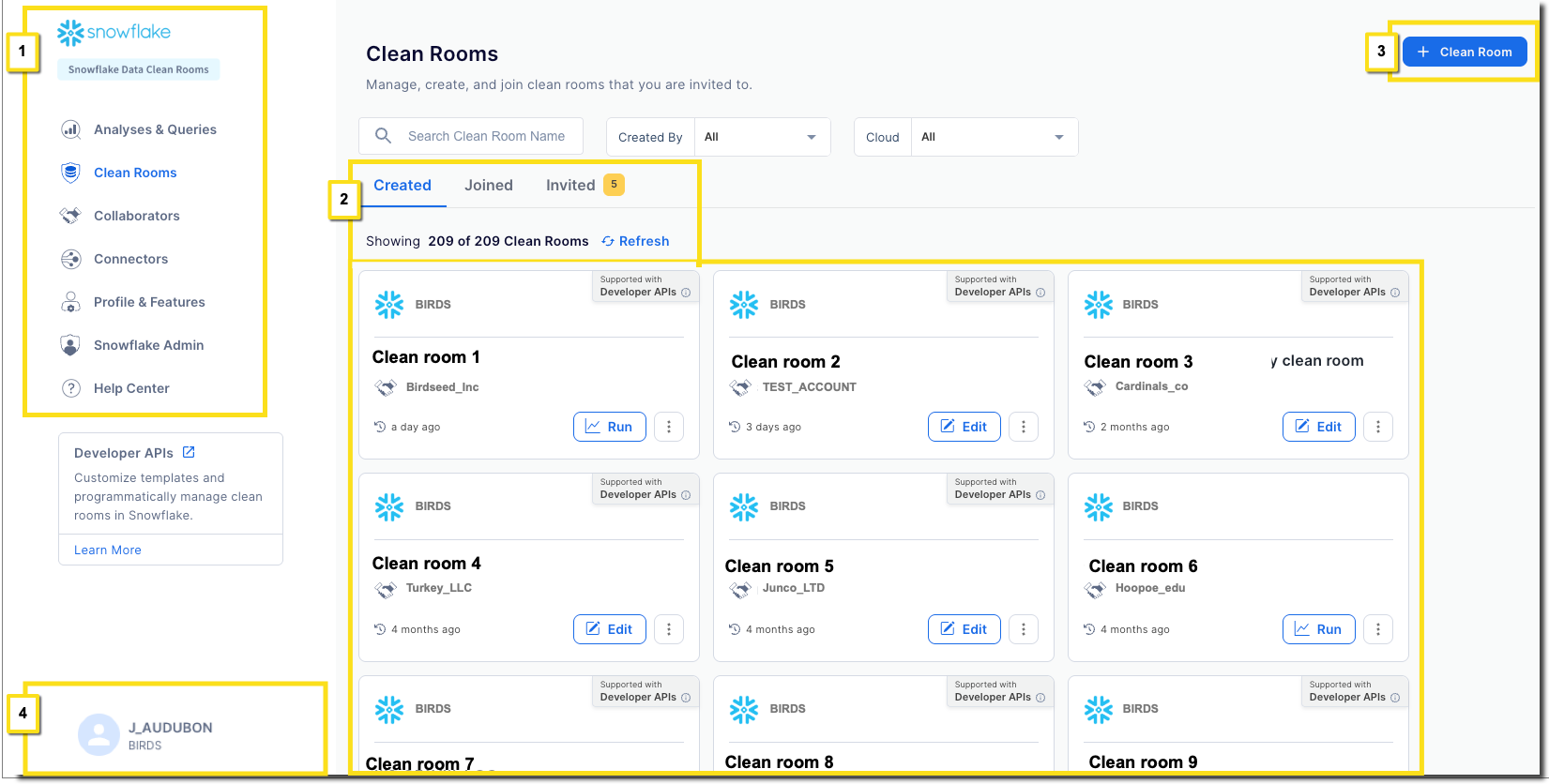The height and width of the screenshot is (784, 1549).
Task: Open Analyses & Queries chart icon
Action: pos(70,129)
